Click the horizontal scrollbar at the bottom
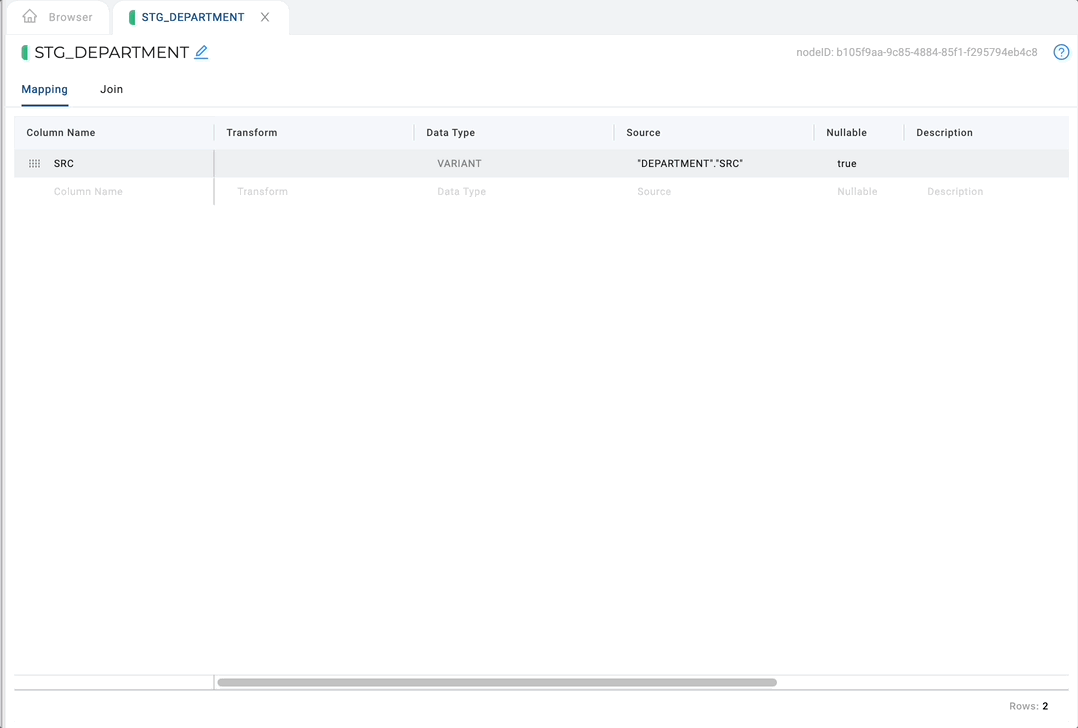This screenshot has width=1078, height=728. [497, 681]
